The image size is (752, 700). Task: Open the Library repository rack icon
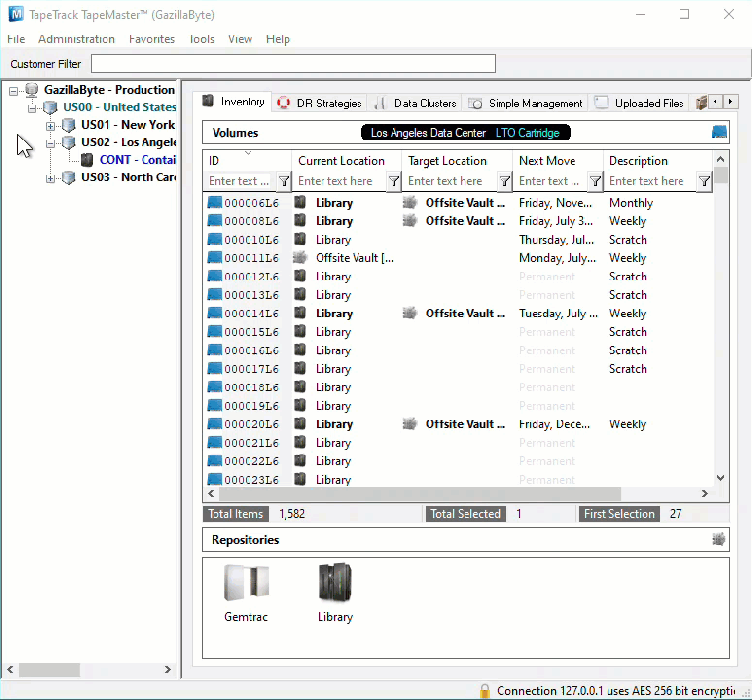pos(335,582)
